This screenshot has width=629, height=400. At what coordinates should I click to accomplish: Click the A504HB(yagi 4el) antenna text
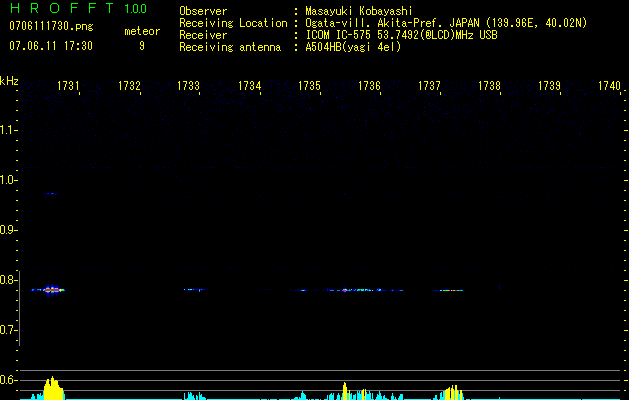pos(353,47)
